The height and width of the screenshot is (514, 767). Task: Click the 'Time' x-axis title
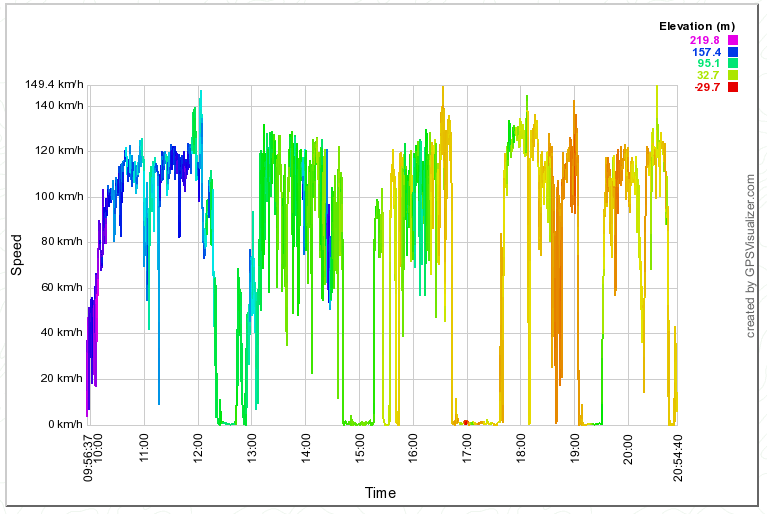click(x=380, y=493)
